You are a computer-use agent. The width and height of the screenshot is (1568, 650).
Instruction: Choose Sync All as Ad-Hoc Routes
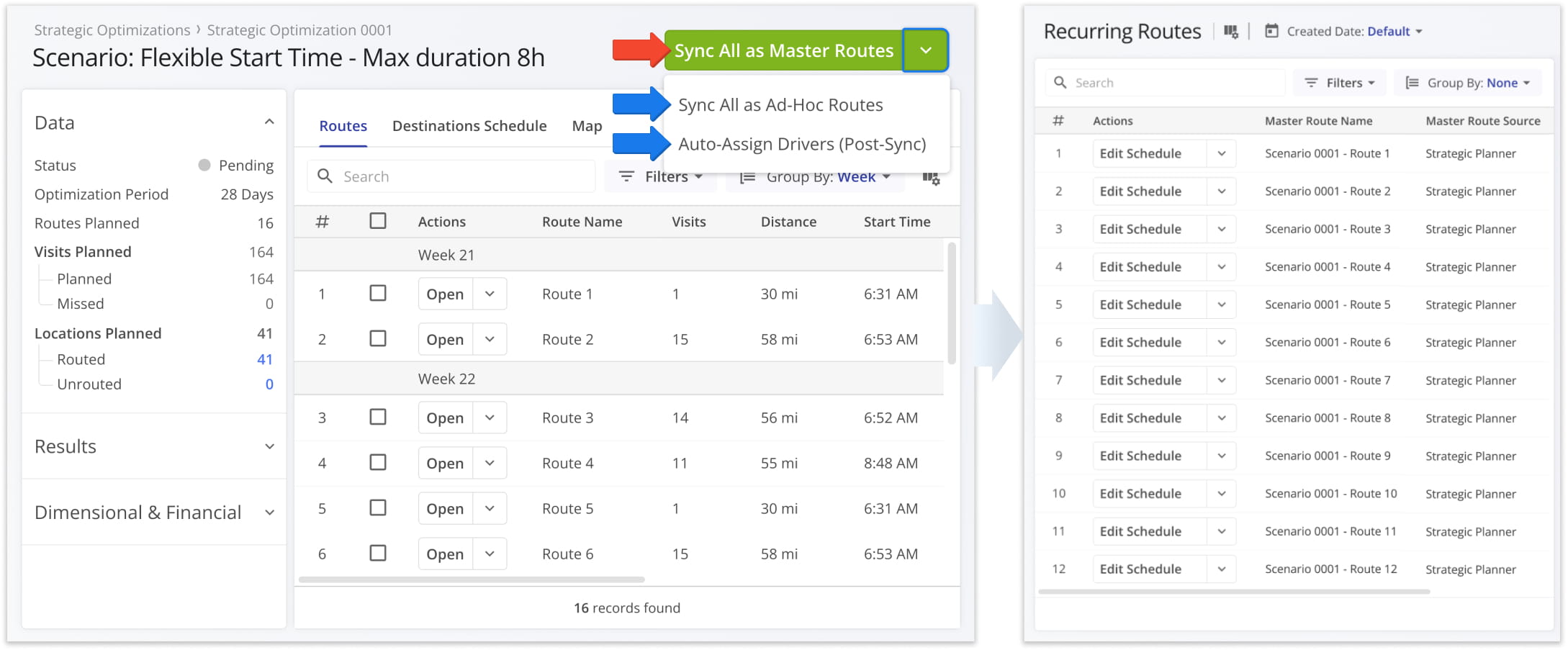(x=780, y=105)
